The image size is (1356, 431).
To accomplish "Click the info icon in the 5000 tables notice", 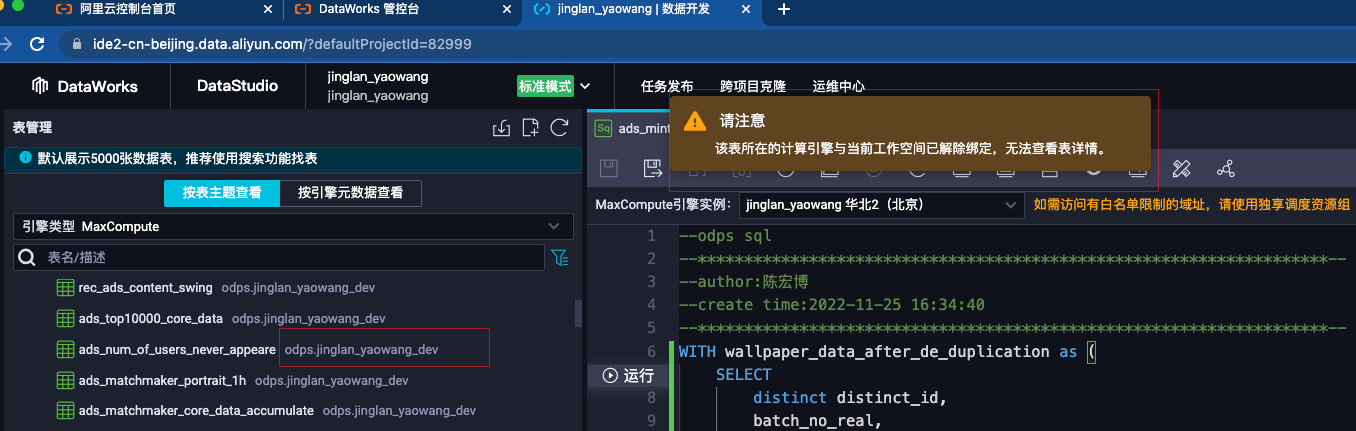I will point(26,158).
